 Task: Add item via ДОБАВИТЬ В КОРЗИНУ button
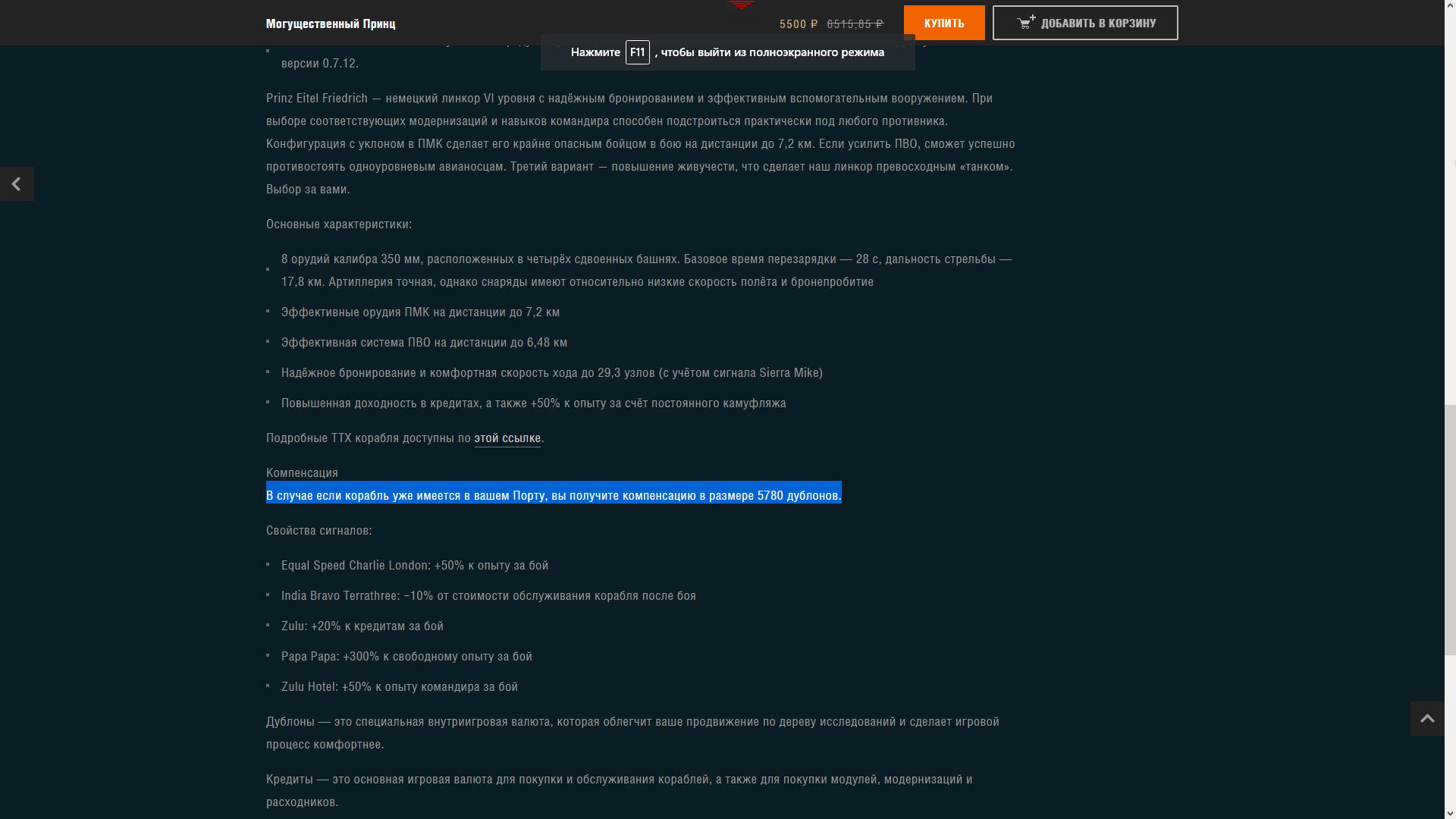pos(1085,23)
